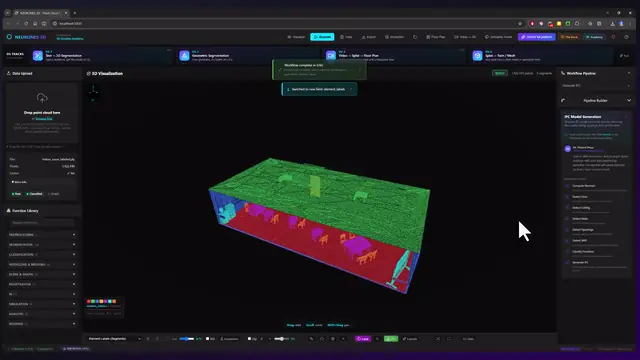640x360 pixels.
Task: Open the Splat → Train / Mesh track icon
Action: point(477,56)
